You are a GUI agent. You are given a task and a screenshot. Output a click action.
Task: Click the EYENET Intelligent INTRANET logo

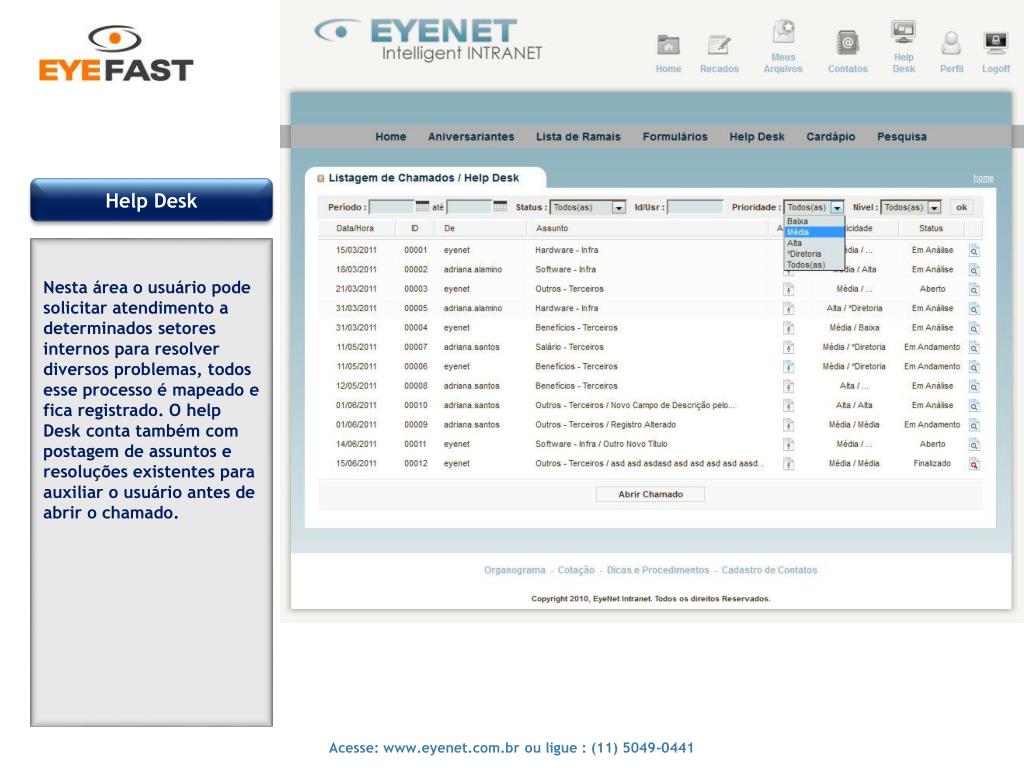tap(428, 40)
